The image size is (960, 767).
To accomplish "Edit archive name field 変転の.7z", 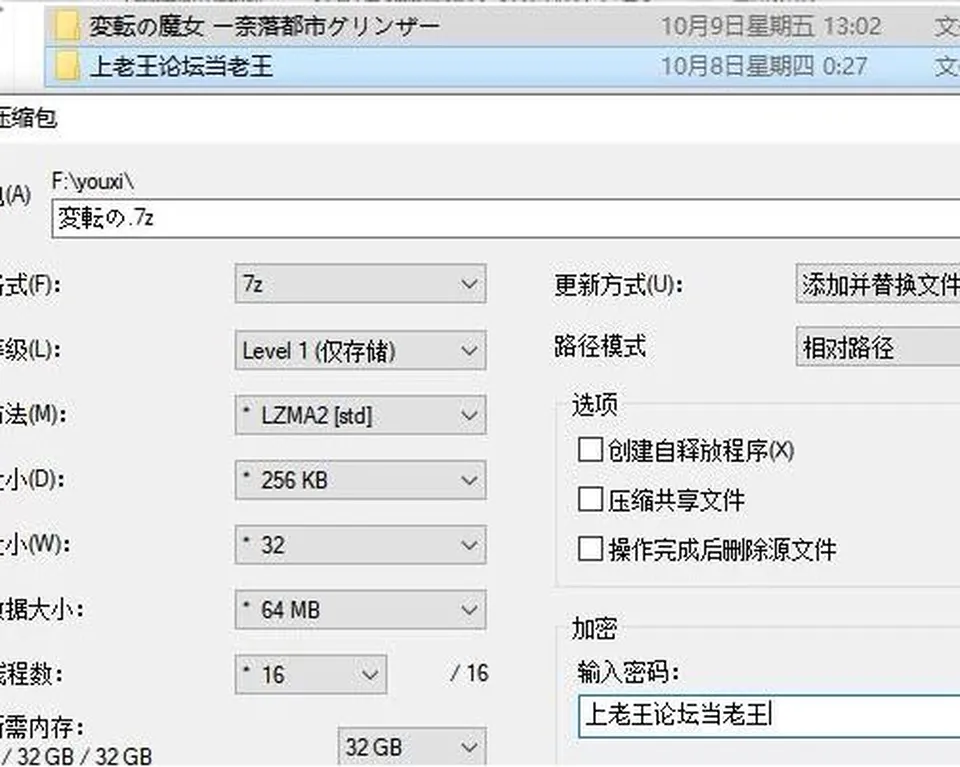I will (506, 219).
